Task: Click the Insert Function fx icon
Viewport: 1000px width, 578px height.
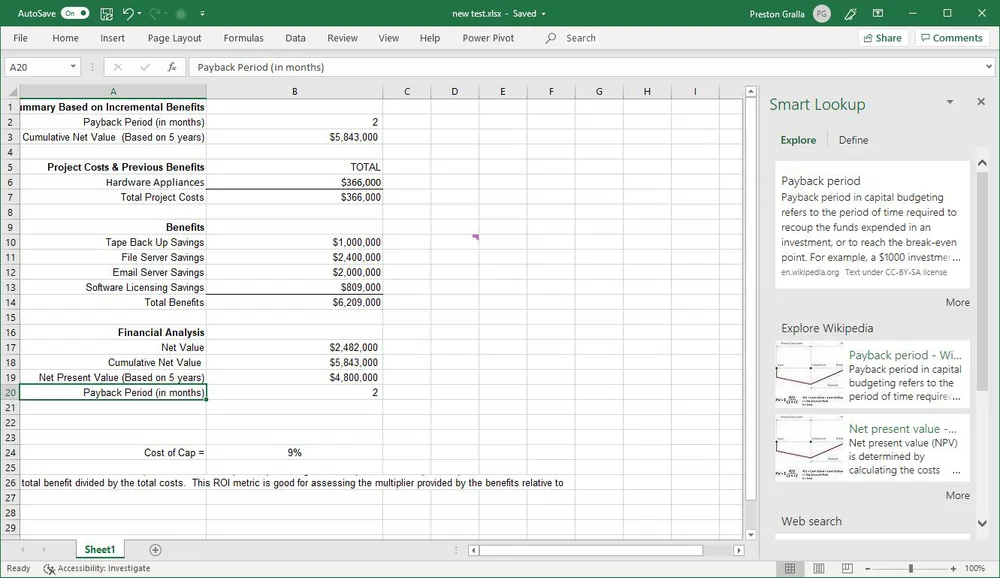Action: coord(172,67)
